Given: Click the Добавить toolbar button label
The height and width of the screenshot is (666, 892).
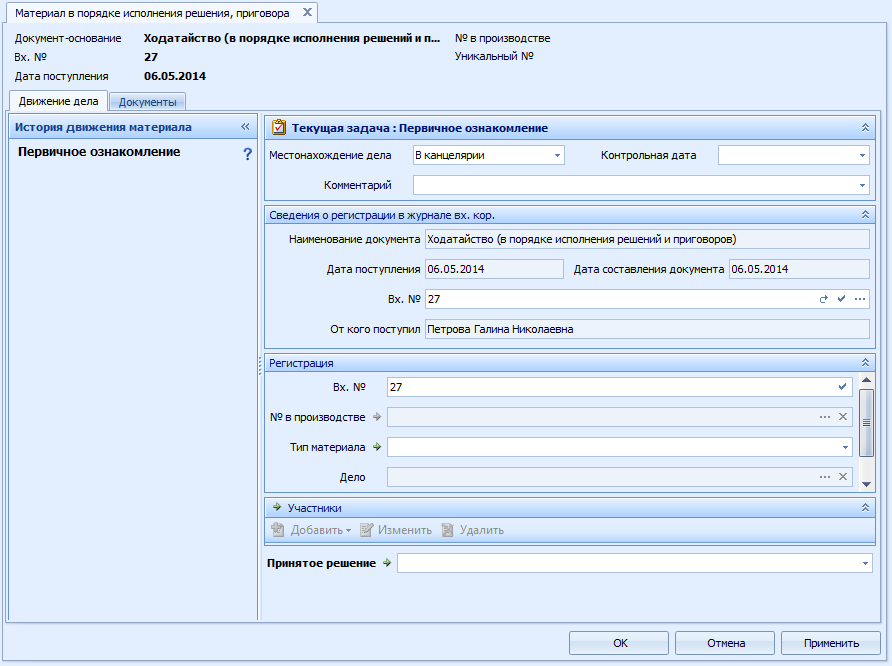Looking at the screenshot, I should (317, 530).
